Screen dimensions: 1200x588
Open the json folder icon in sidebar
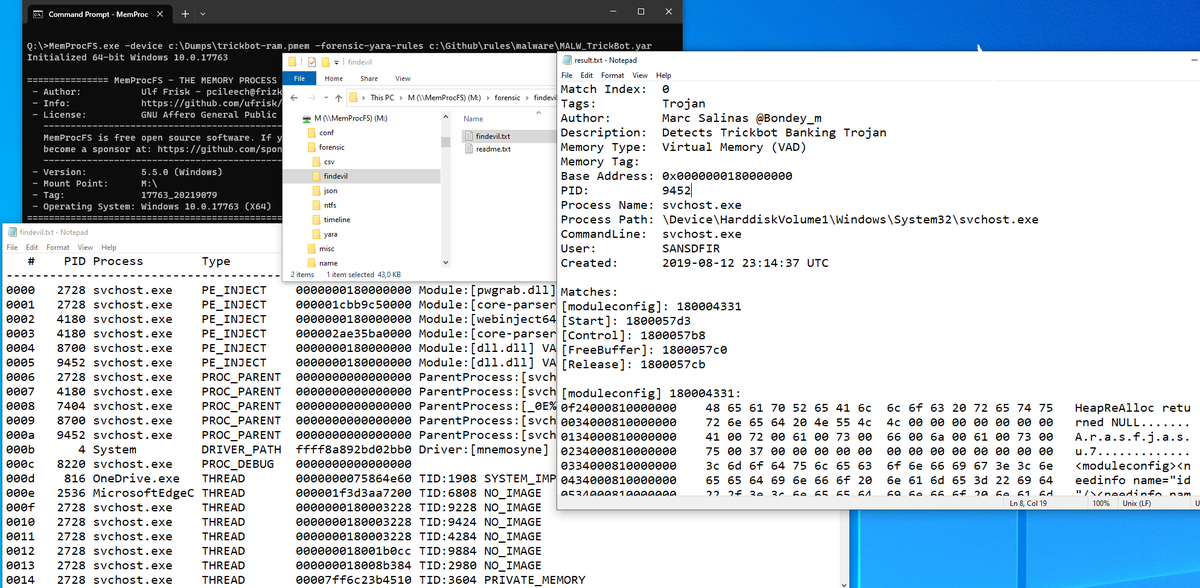pos(318,190)
